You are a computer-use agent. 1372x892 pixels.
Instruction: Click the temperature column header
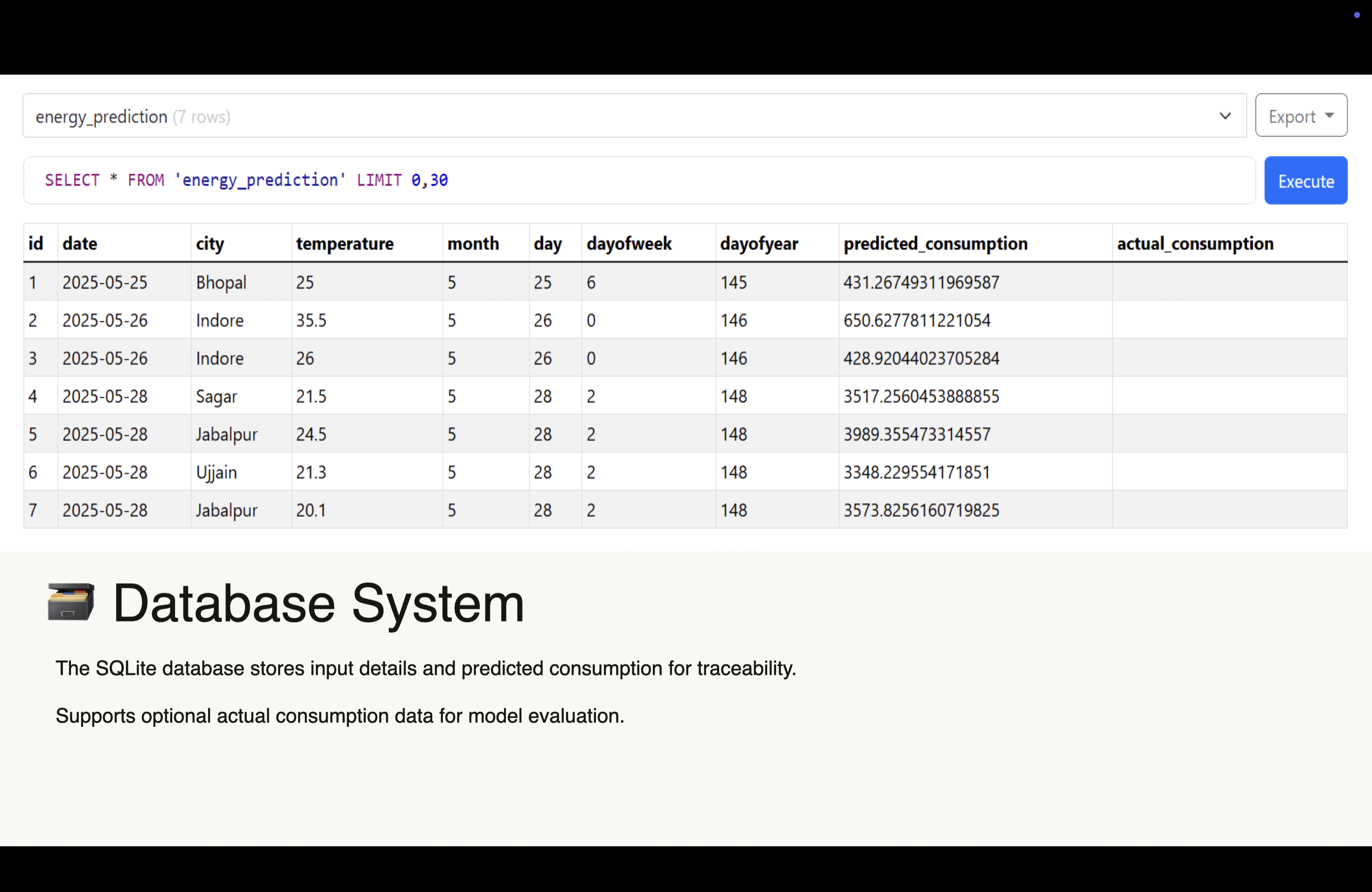(345, 244)
